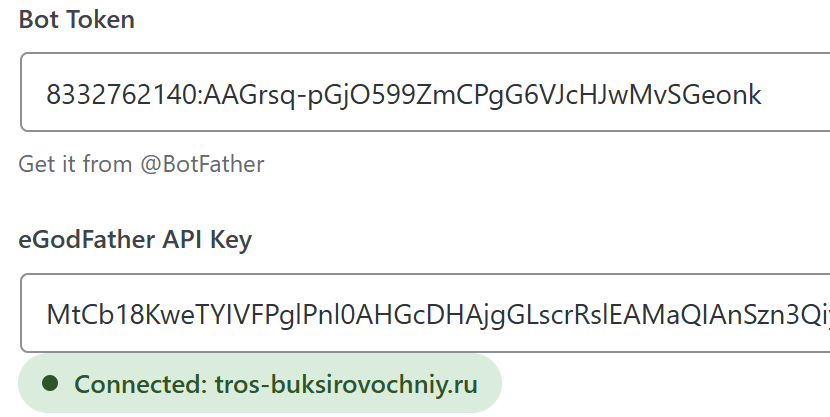Click the word "Token" in the top label
This screenshot has width=830, height=417.
coord(103,20)
